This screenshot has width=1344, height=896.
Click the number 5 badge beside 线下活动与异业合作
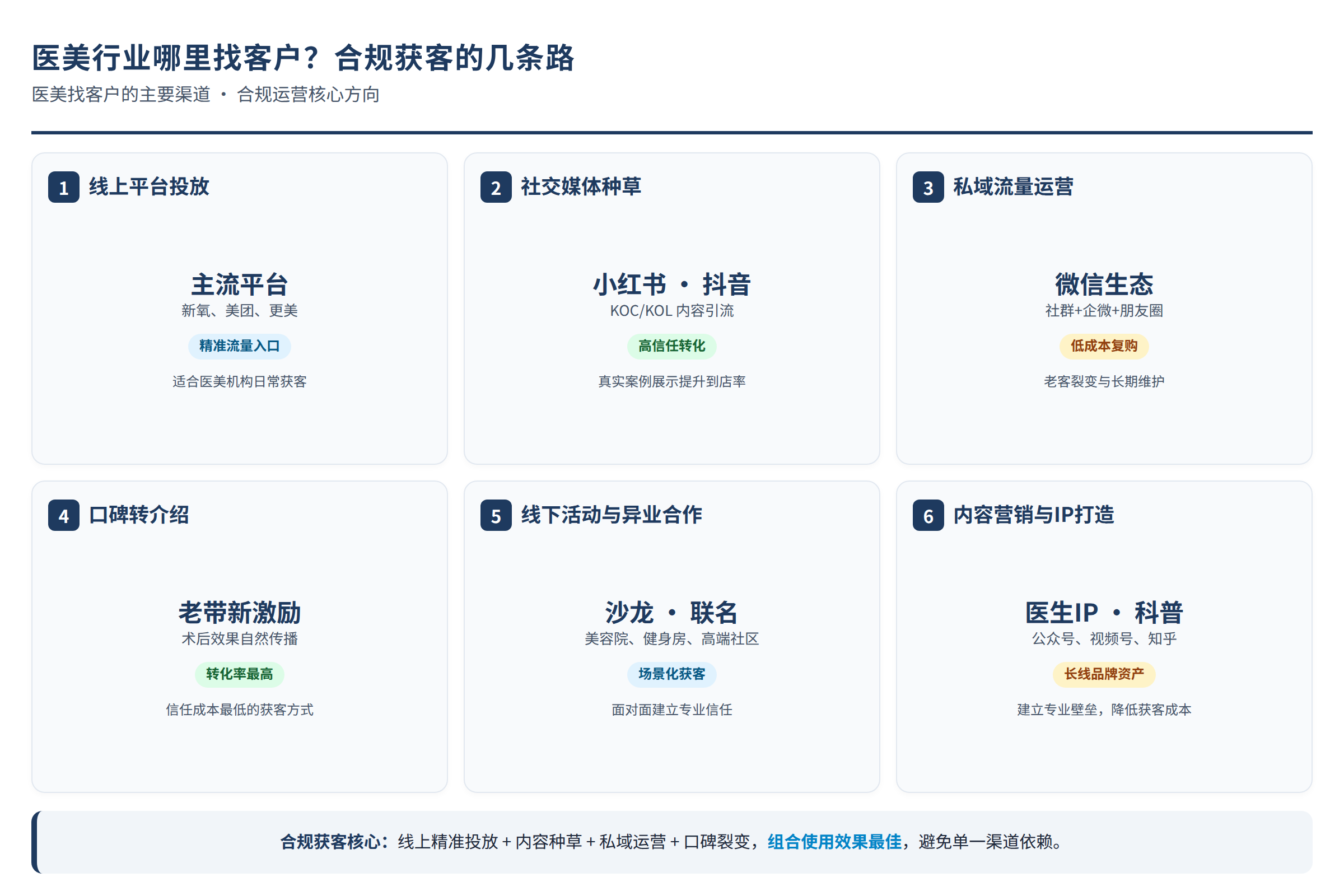[496, 515]
